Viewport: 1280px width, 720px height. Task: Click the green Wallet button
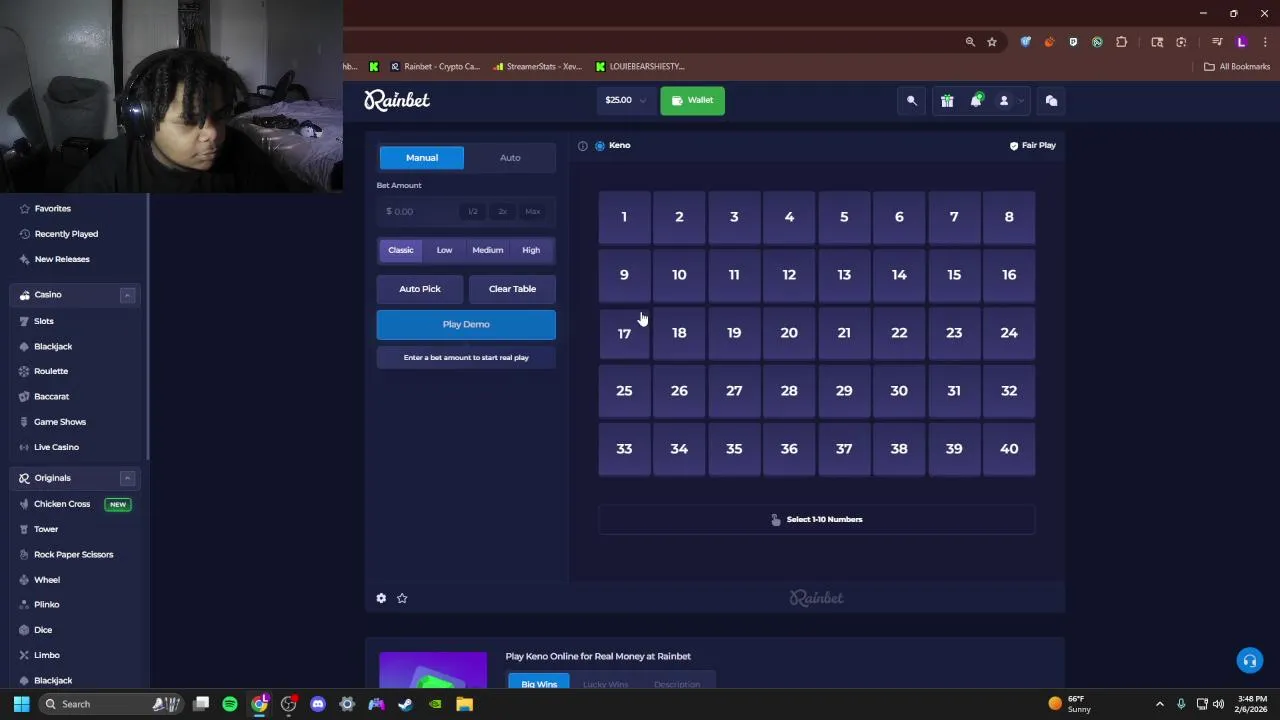[692, 100]
